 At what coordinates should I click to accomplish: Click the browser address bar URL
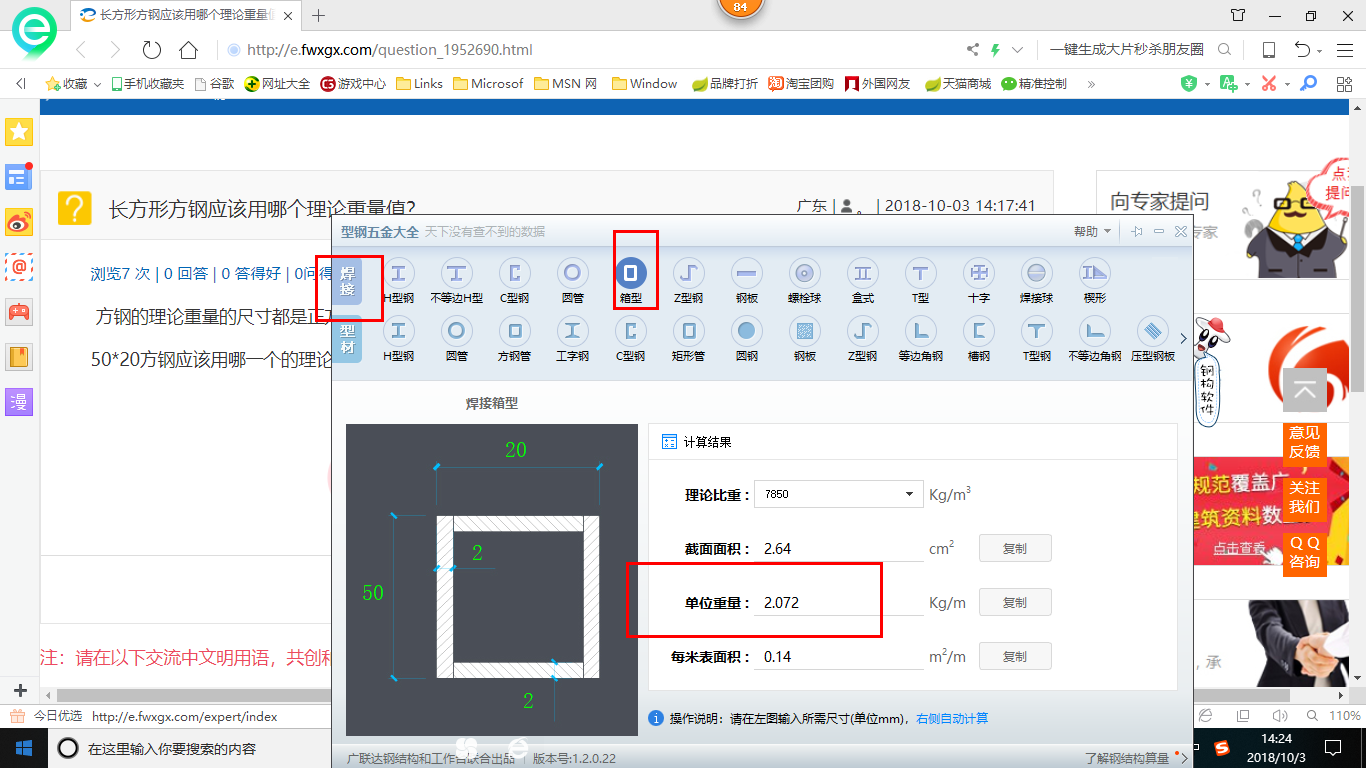[390, 50]
